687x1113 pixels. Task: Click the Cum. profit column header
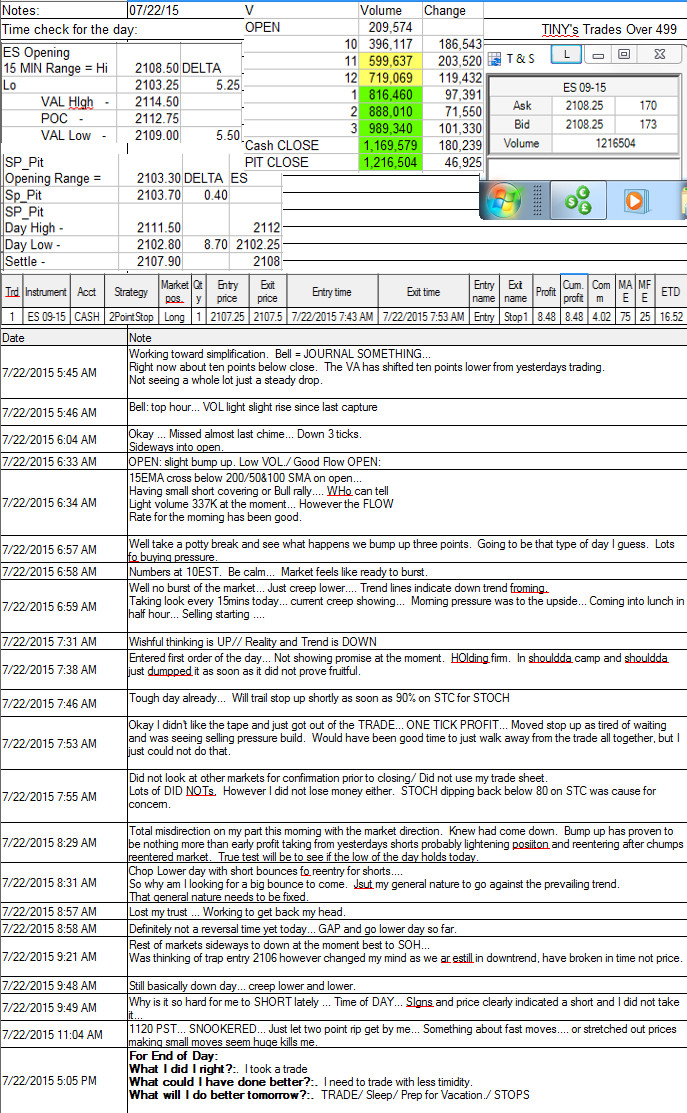tap(573, 292)
